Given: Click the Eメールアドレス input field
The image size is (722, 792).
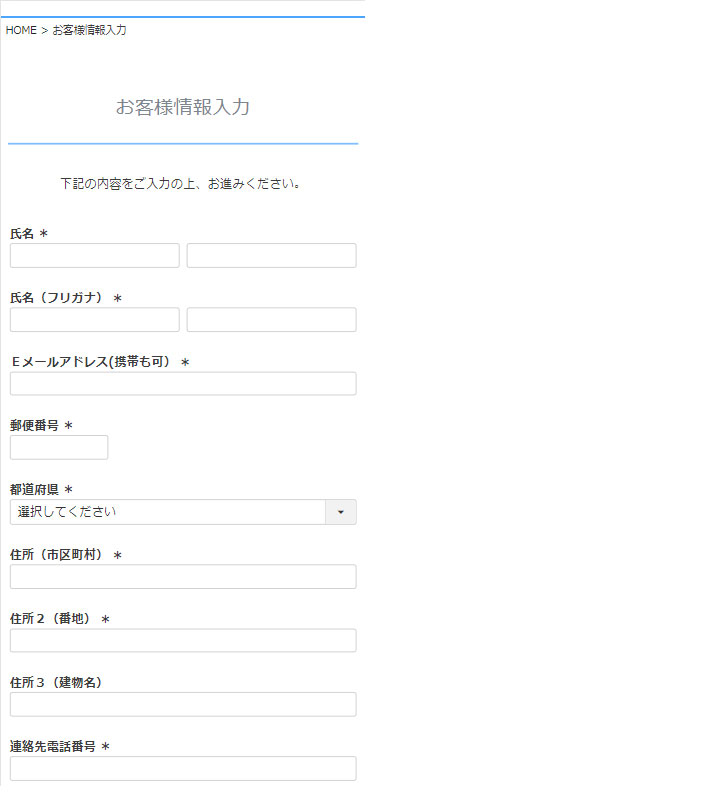Looking at the screenshot, I should [x=183, y=384].
